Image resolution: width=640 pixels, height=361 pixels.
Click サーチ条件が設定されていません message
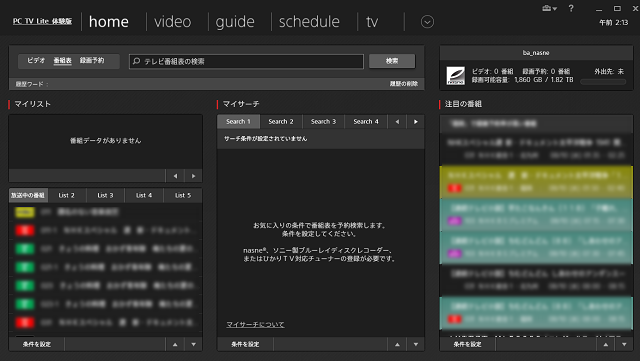pyautogui.click(x=266, y=139)
